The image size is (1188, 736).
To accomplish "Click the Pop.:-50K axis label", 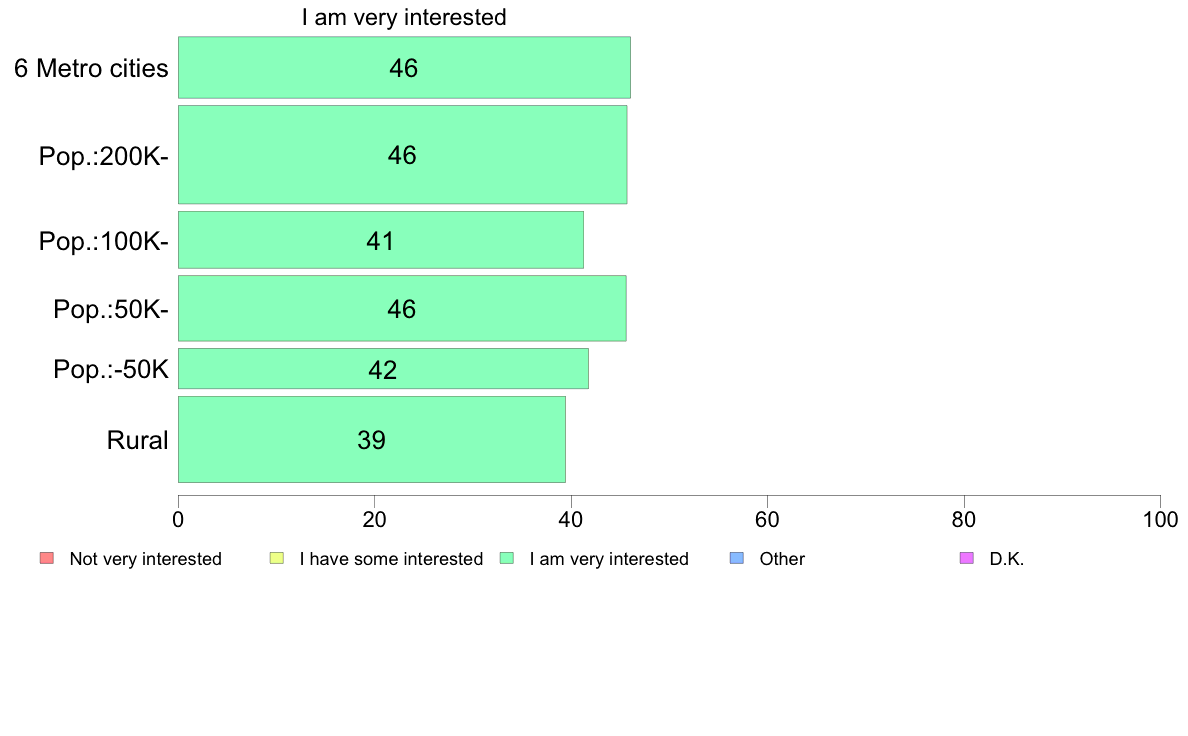I will (111, 370).
